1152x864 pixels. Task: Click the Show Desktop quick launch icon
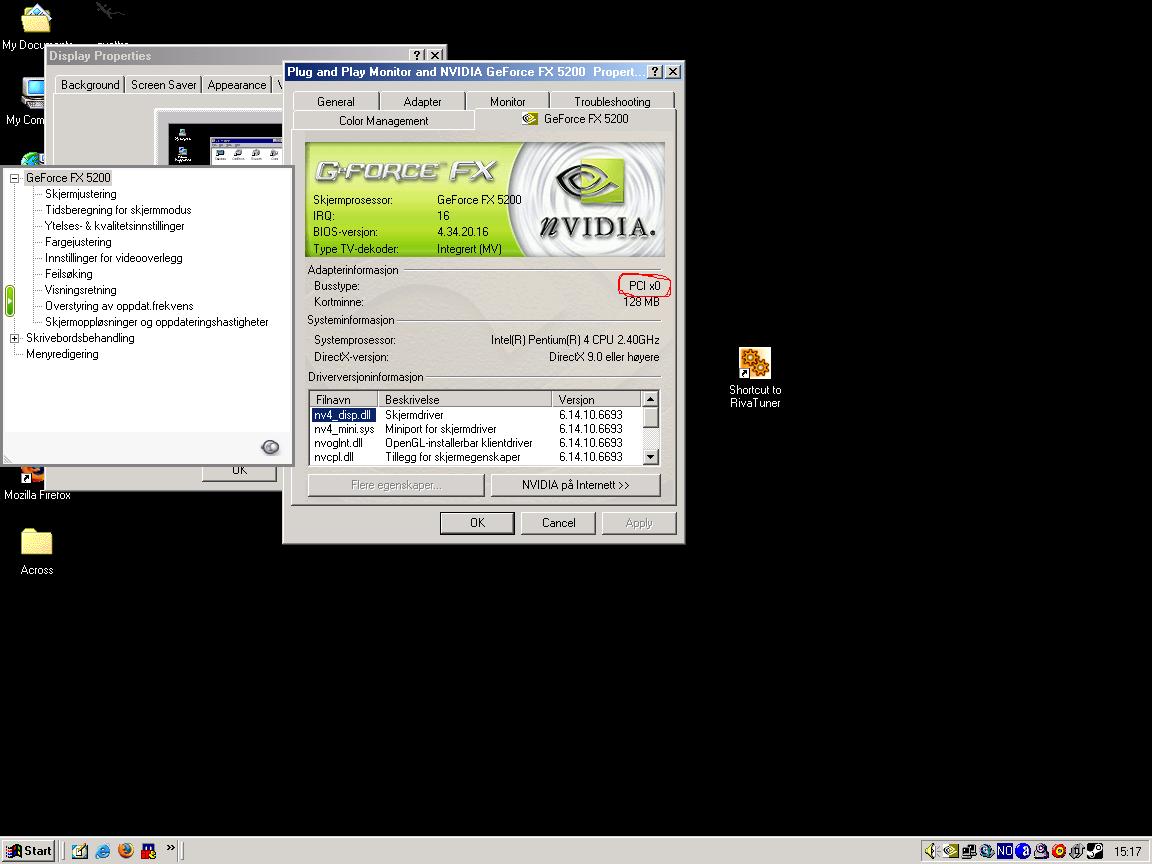[80, 851]
